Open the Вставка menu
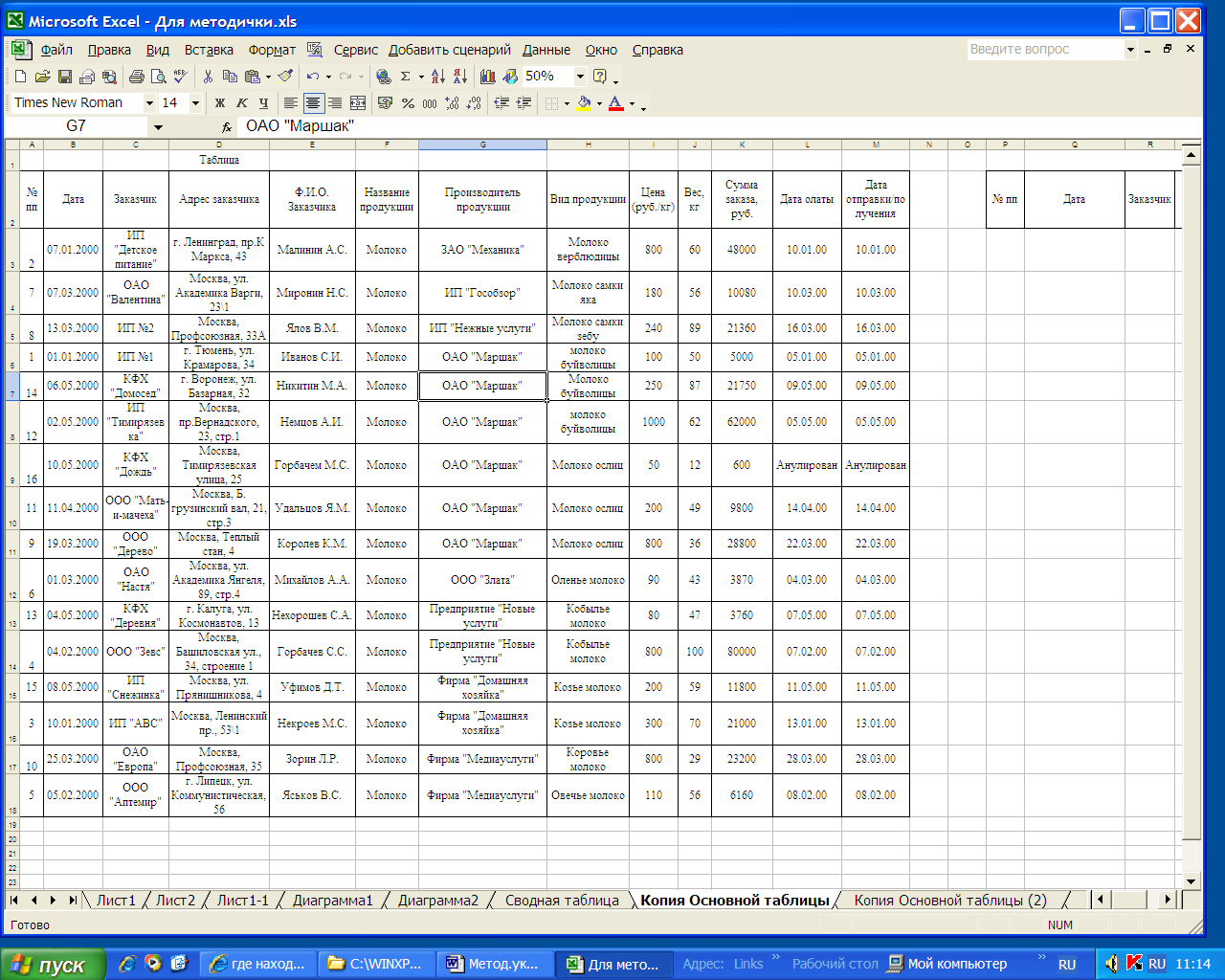The image size is (1225, 980). (209, 50)
